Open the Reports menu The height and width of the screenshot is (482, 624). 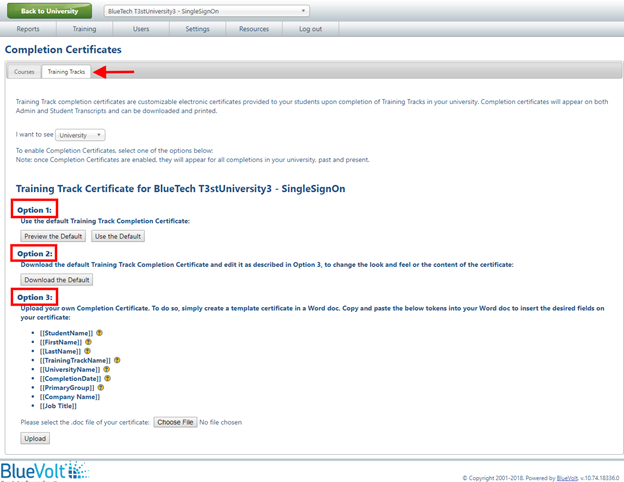28,29
